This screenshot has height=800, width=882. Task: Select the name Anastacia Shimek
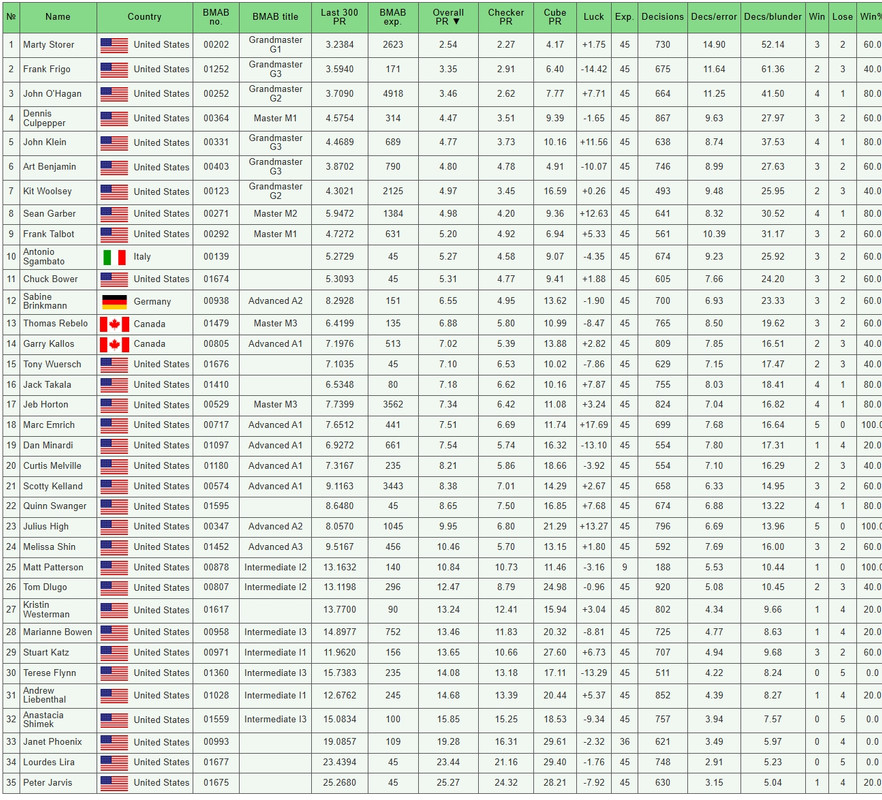pos(43,720)
